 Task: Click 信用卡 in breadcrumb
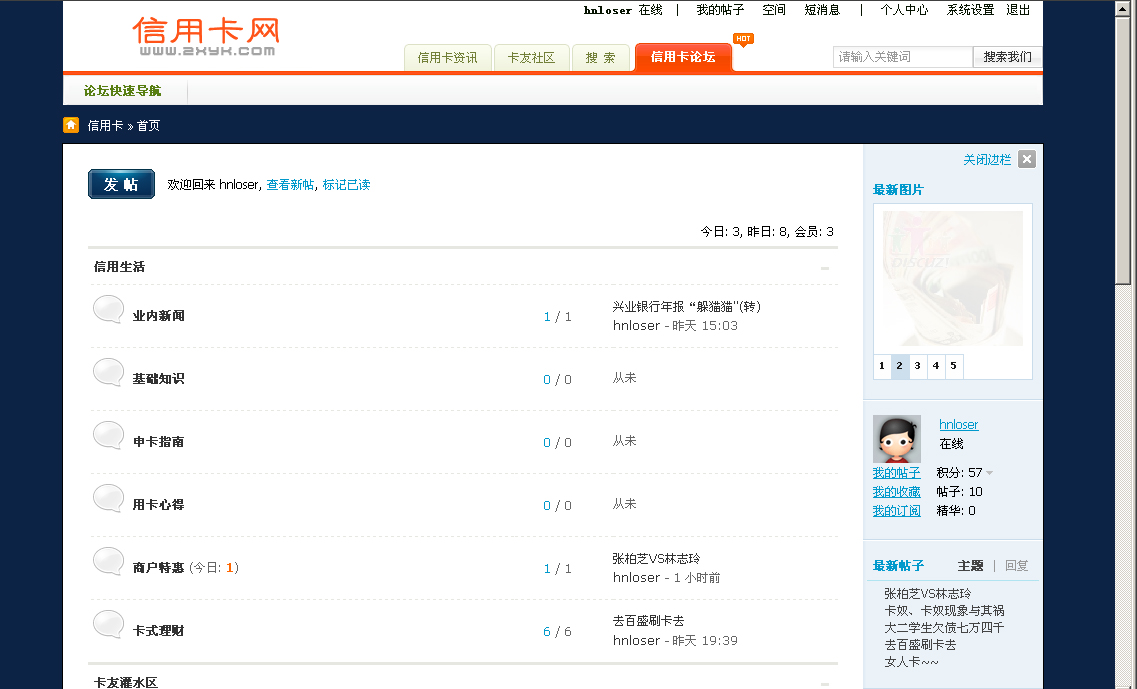click(105, 125)
